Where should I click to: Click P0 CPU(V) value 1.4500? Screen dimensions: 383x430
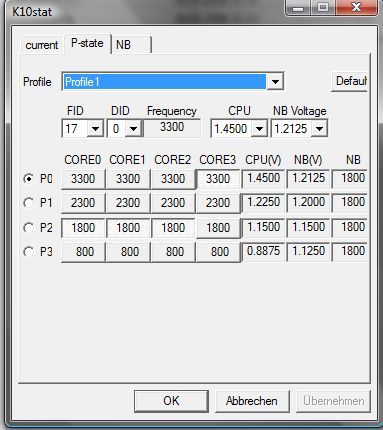(263, 178)
